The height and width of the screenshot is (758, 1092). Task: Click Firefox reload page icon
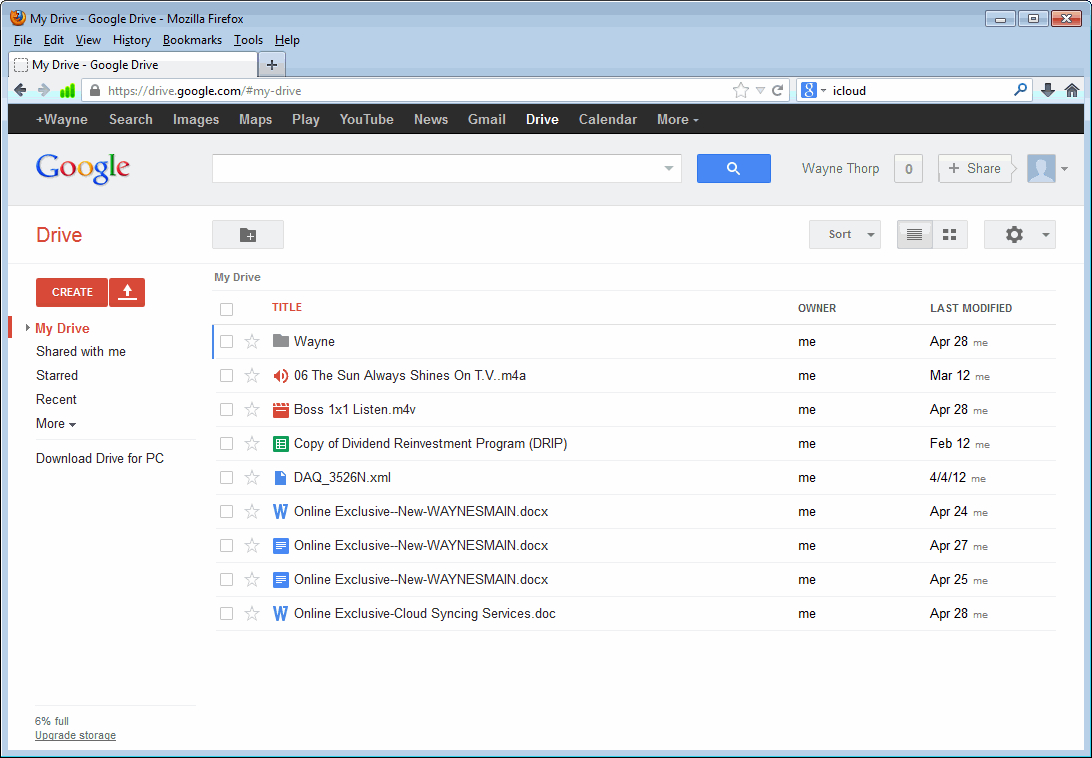[x=777, y=91]
